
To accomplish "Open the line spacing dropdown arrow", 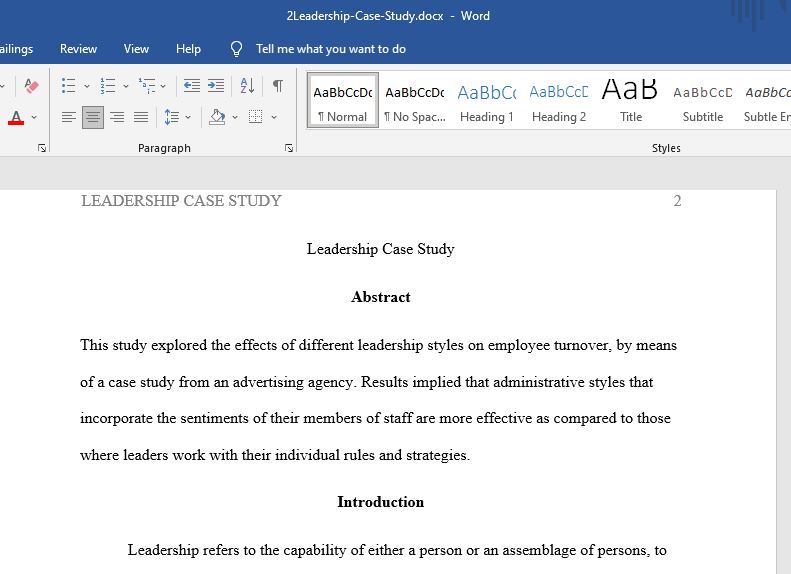I will (x=188, y=118).
